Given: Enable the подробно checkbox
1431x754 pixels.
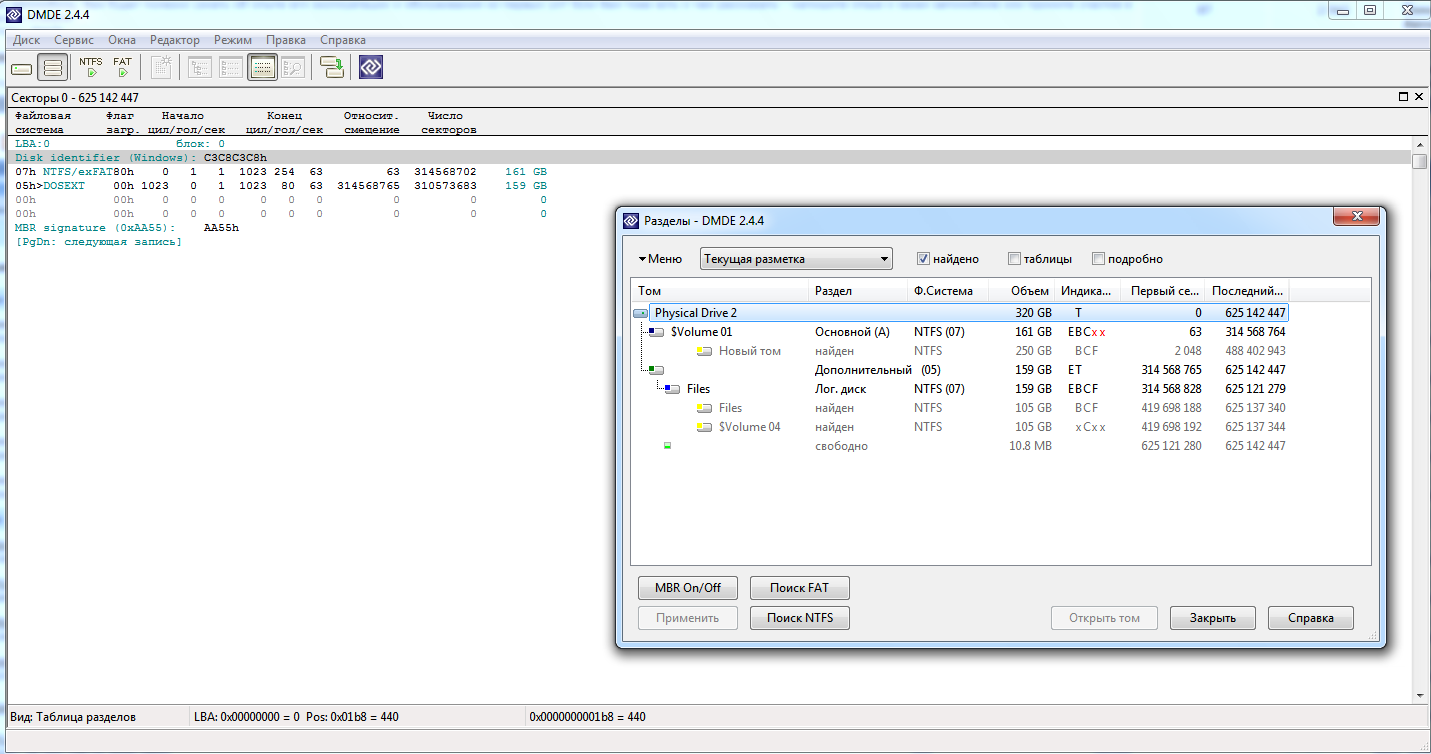Looking at the screenshot, I should click(x=1098, y=259).
